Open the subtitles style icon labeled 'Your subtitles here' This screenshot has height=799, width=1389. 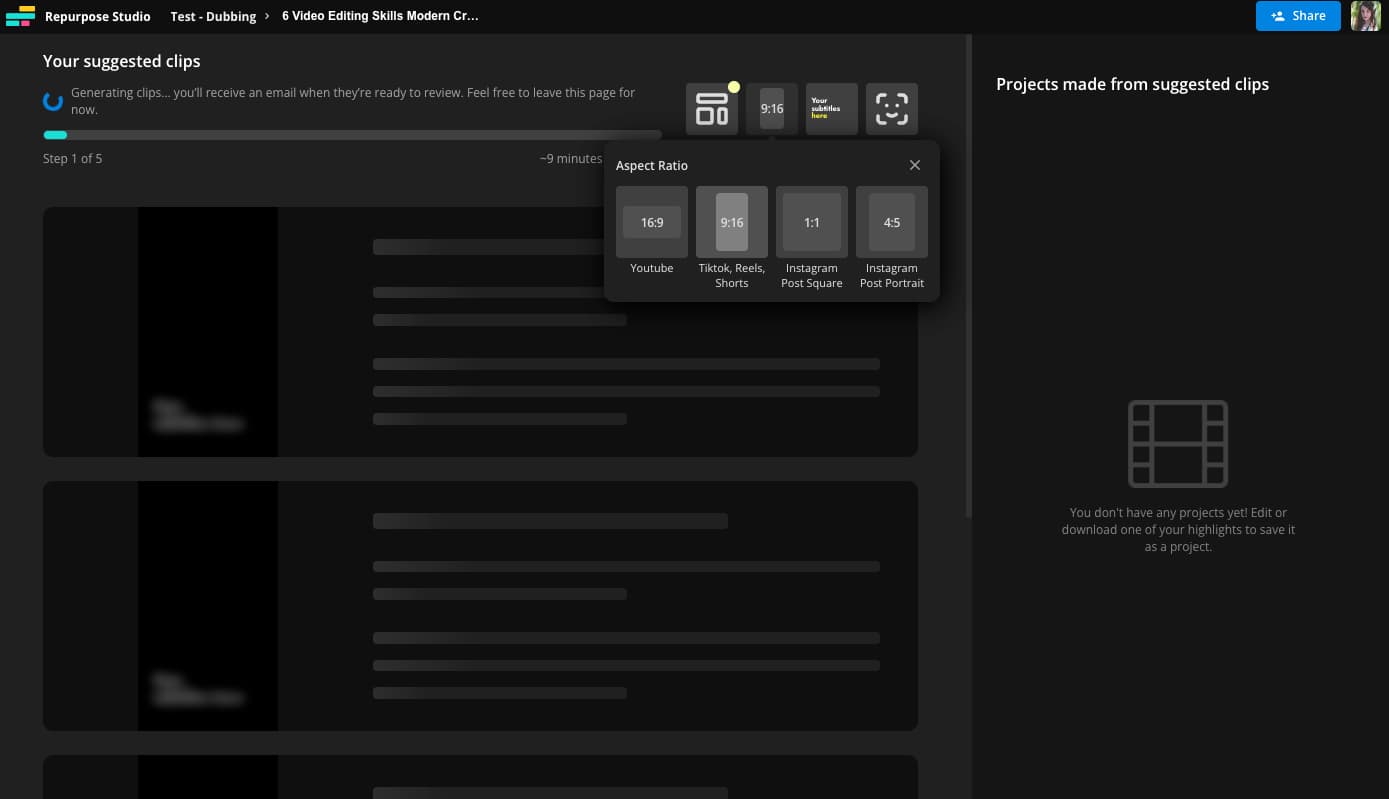tap(831, 108)
